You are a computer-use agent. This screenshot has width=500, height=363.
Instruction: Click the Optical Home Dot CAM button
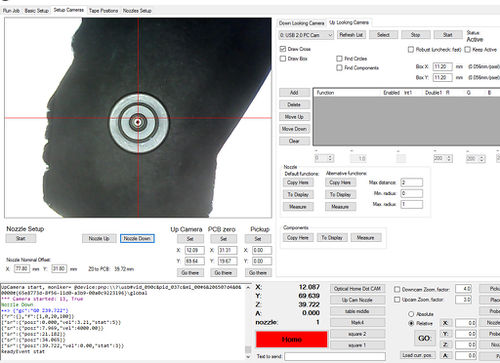357,289
